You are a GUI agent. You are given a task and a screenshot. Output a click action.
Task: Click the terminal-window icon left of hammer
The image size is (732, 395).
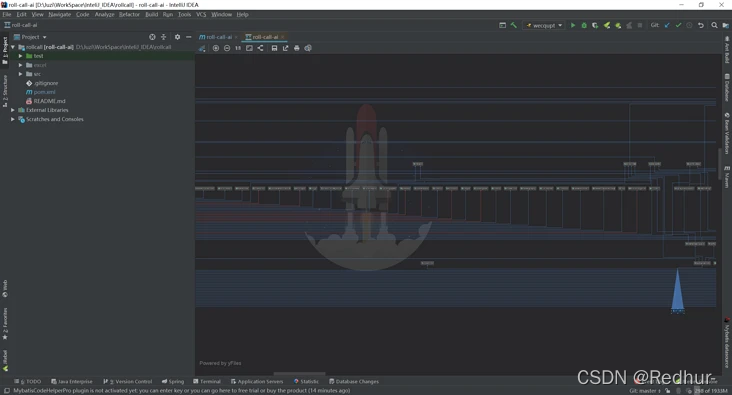click(502, 25)
